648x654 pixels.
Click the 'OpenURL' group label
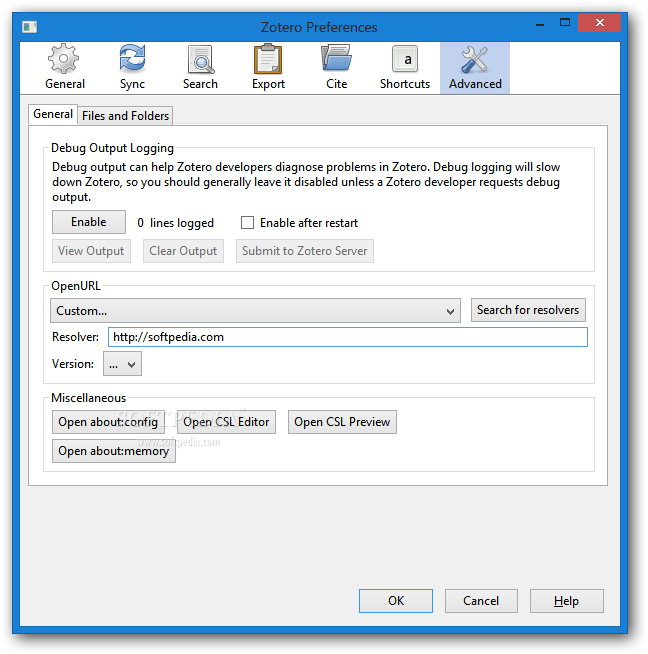pyautogui.click(x=76, y=286)
